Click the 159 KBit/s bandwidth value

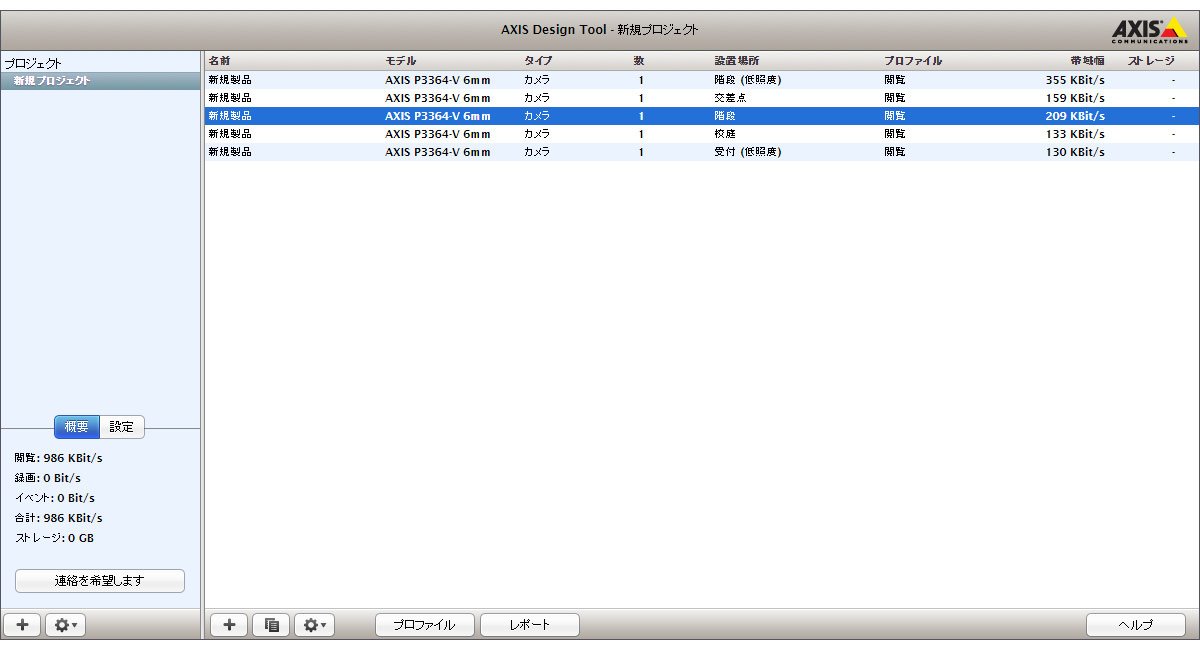(x=1075, y=98)
